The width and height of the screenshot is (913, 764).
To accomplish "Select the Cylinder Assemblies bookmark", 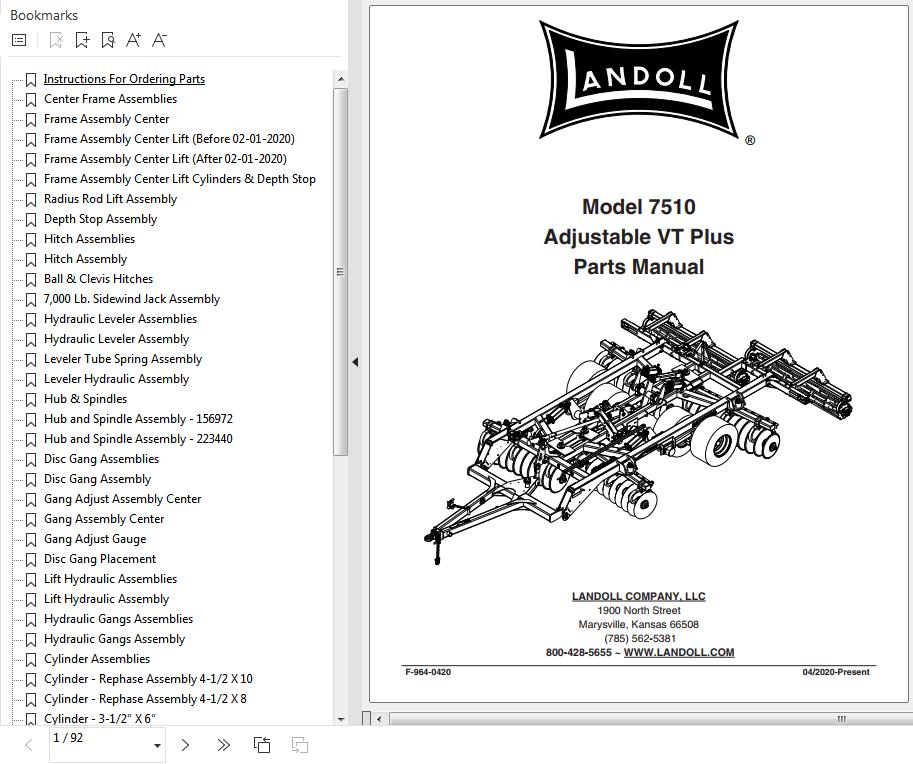I will coord(97,659).
